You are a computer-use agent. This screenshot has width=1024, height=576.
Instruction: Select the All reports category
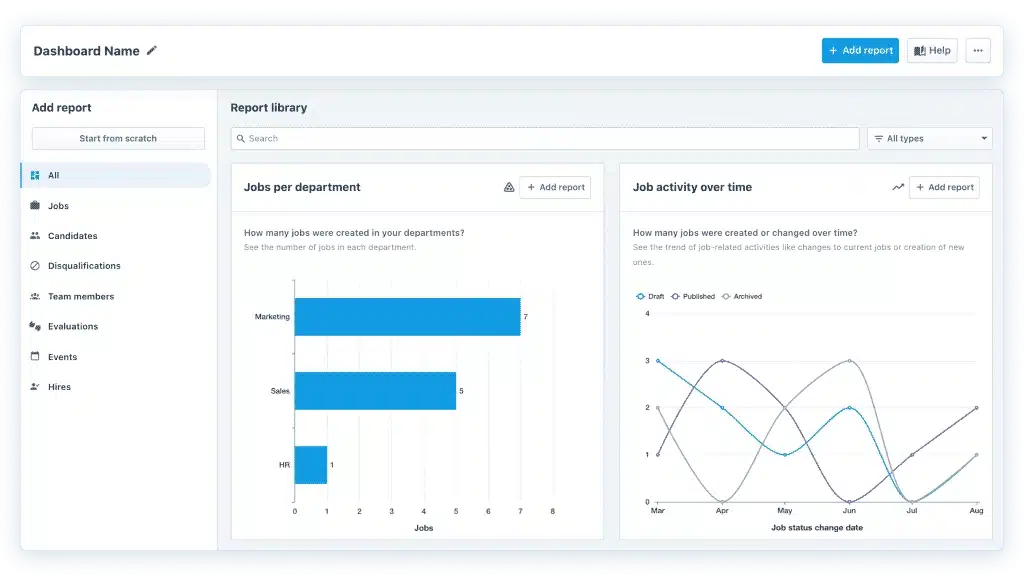[x=54, y=176]
